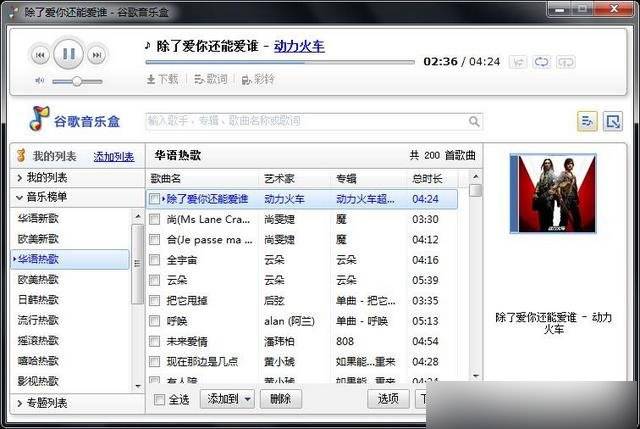This screenshot has height=429, width=640.
Task: Tick the checkbox next to 未来爱情
Action: point(154,341)
